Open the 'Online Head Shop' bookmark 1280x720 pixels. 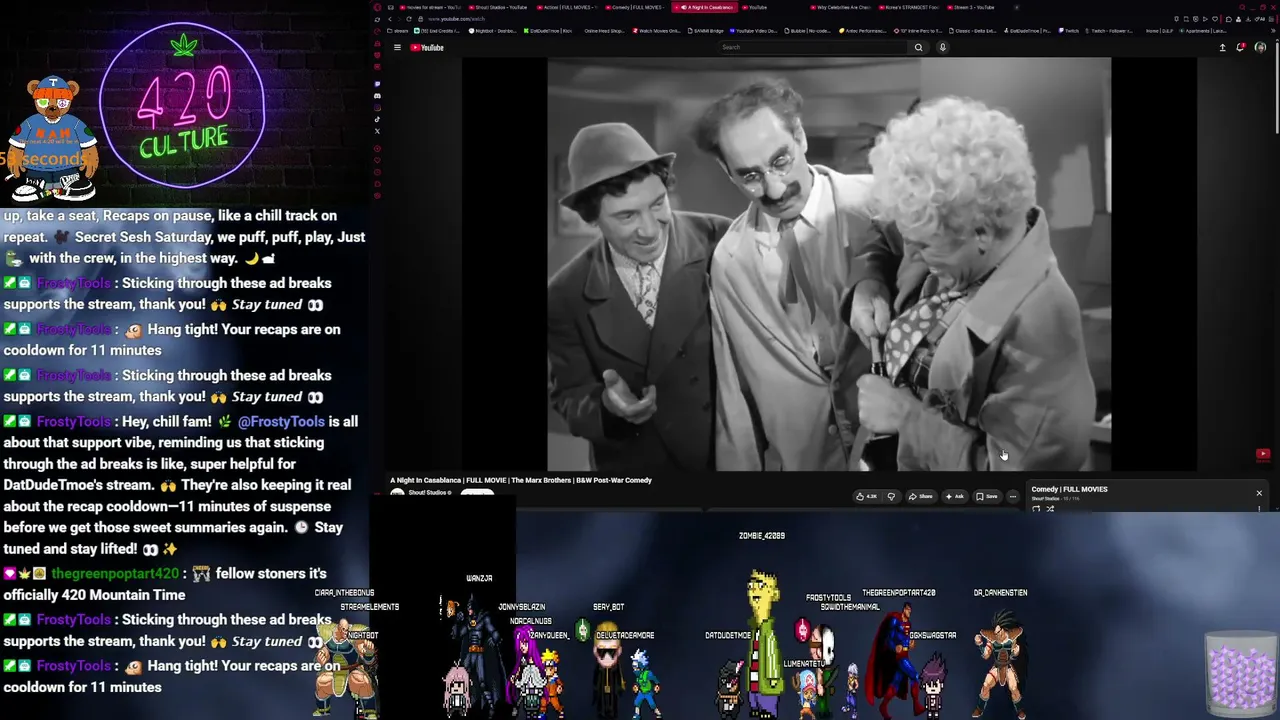[x=603, y=31]
